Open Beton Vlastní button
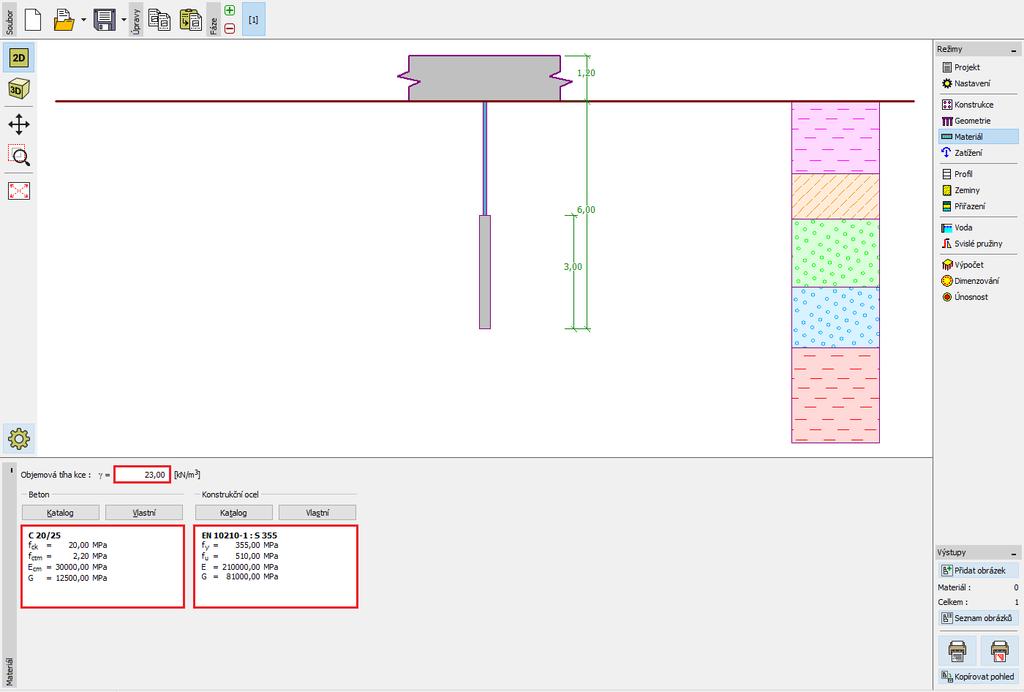Image resolution: width=1024 pixels, height=692 pixels. pos(144,512)
